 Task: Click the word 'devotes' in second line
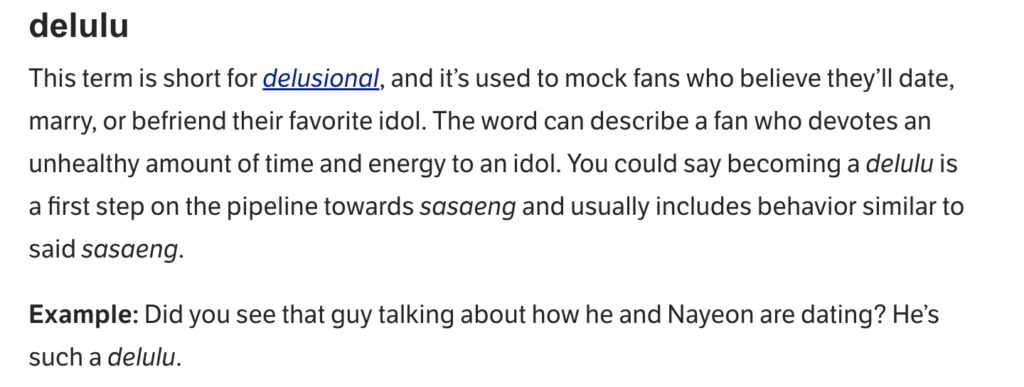[x=839, y=121]
